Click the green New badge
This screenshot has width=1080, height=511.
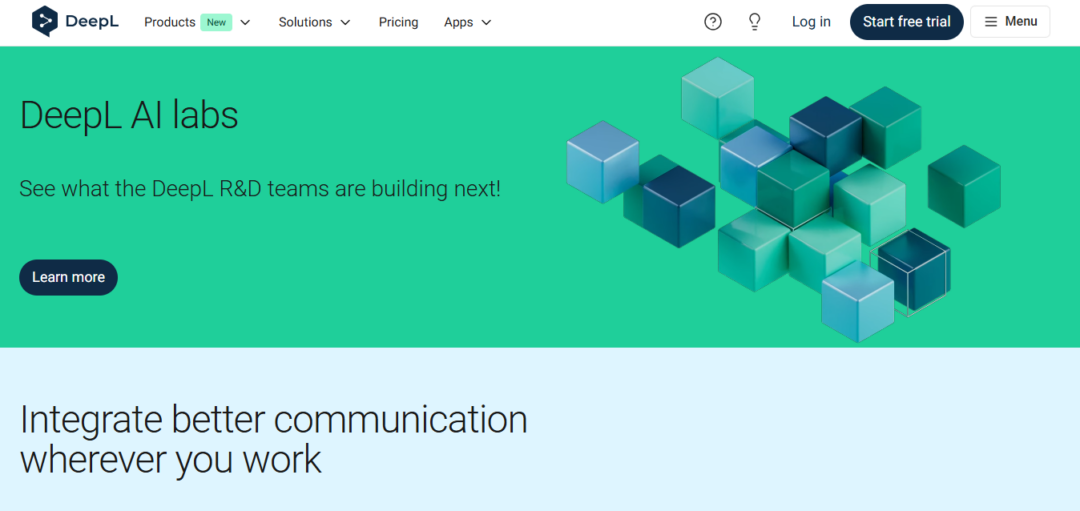point(216,22)
